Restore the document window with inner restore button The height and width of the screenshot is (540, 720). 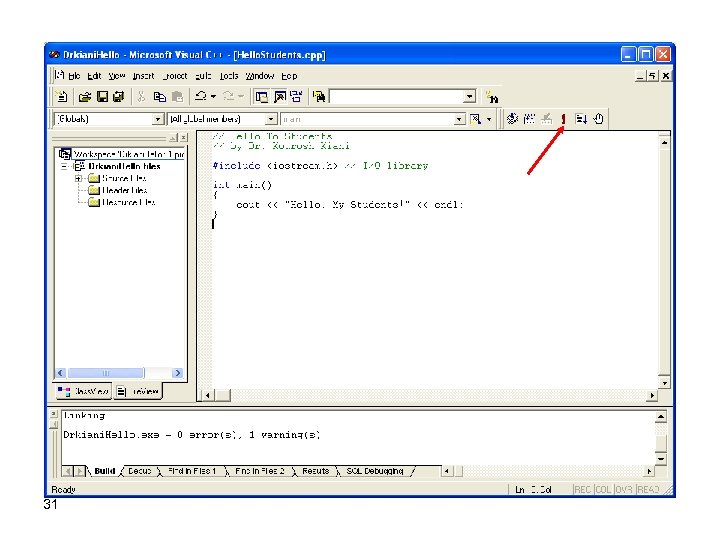click(x=652, y=76)
